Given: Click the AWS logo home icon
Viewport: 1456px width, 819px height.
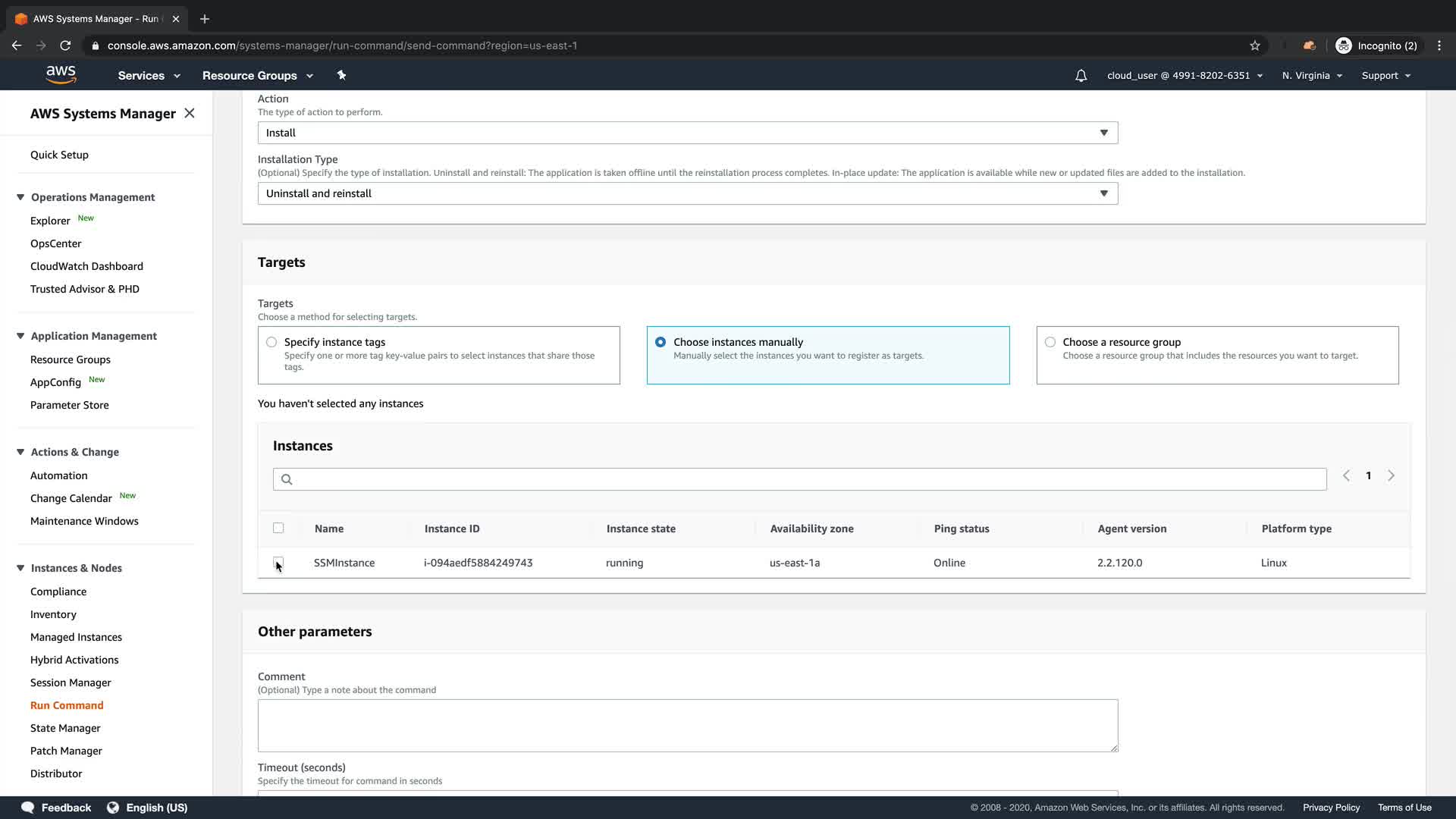Looking at the screenshot, I should pos(61,74).
